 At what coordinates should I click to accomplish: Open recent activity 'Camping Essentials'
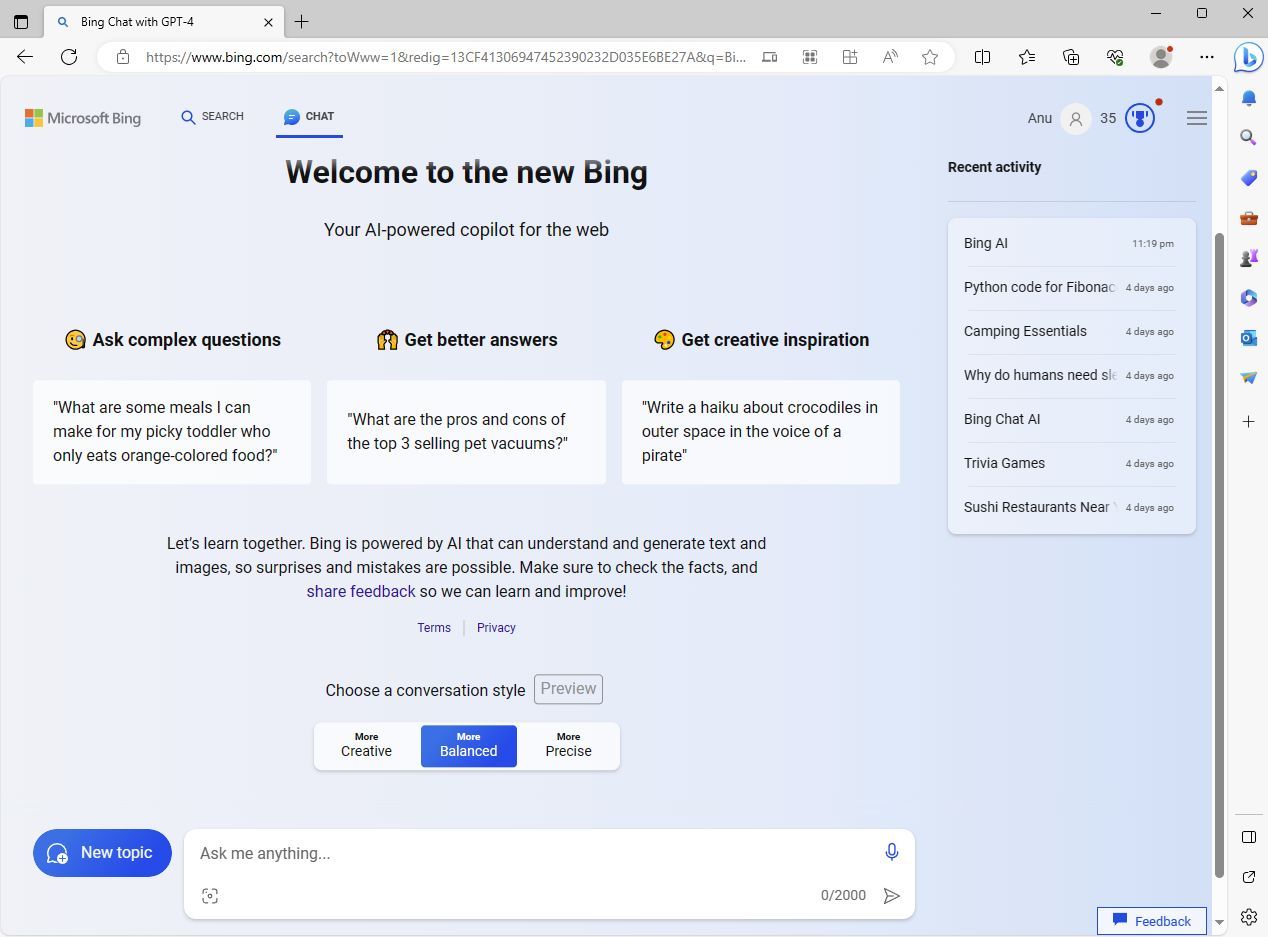(1069, 331)
